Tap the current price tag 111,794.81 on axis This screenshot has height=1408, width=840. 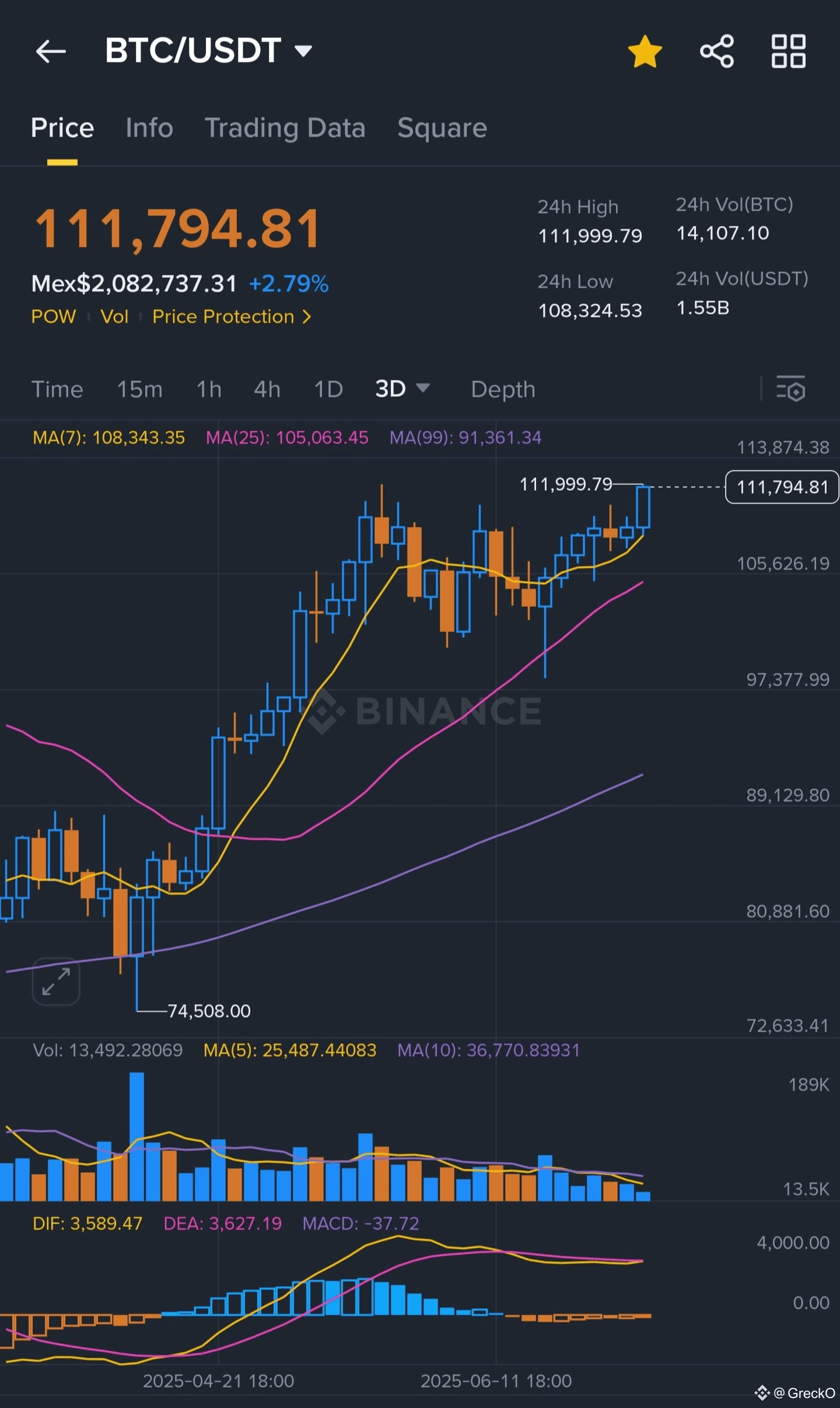tap(782, 487)
